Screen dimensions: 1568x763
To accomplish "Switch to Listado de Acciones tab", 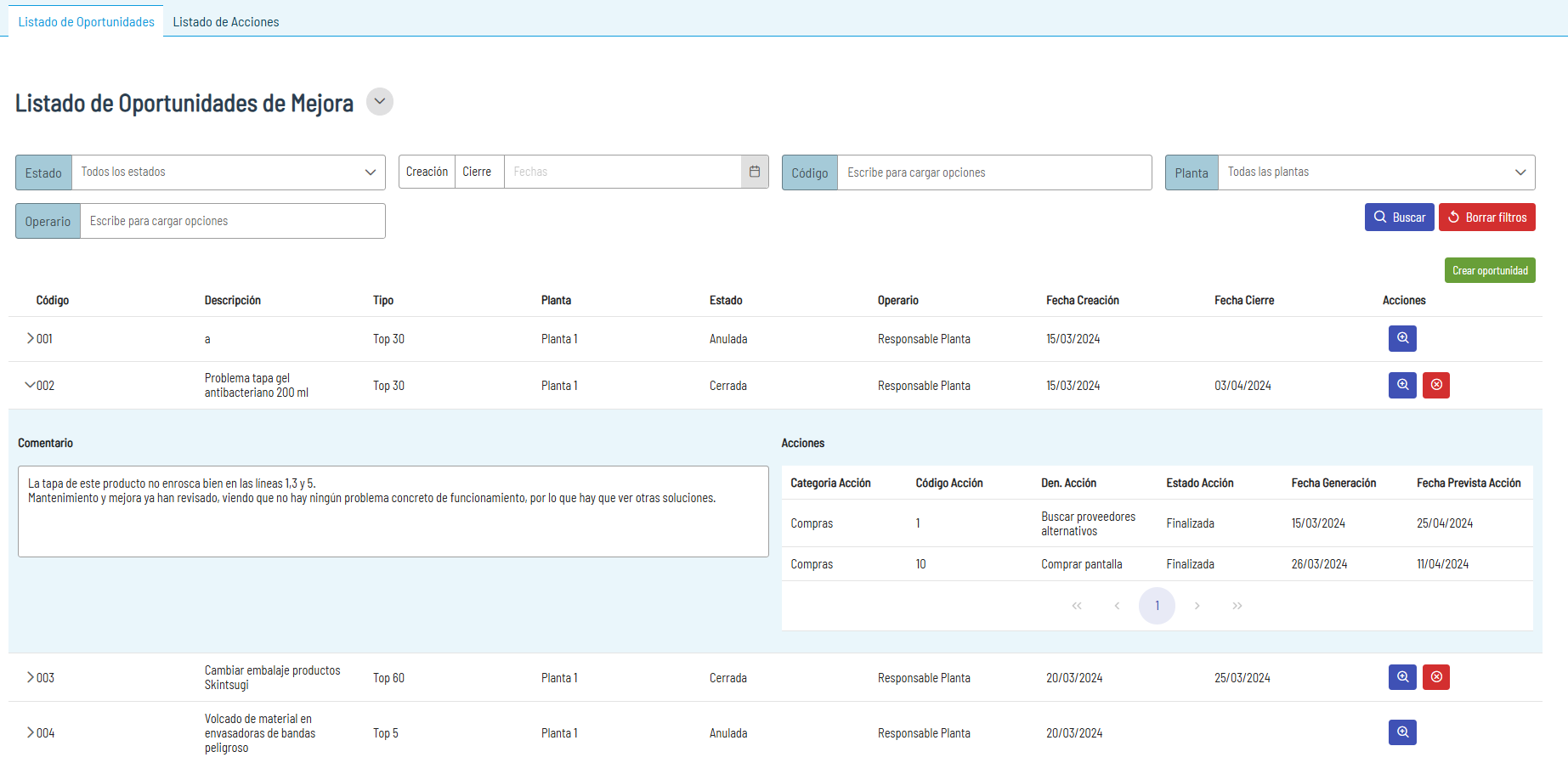I will coord(226,22).
